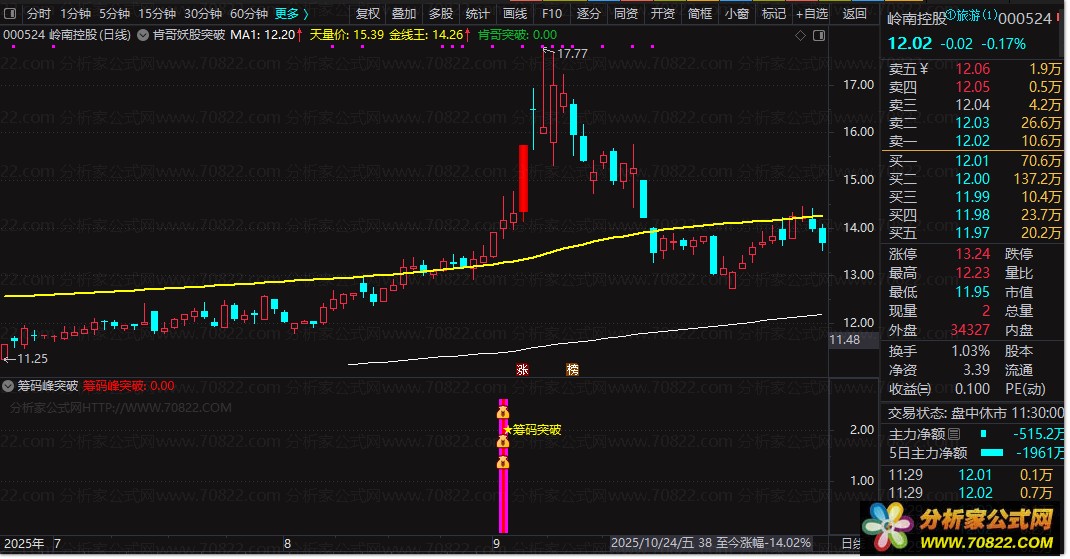Click stock code 000524 in quote panel
This screenshot has height=559, width=1070.
point(1025,19)
